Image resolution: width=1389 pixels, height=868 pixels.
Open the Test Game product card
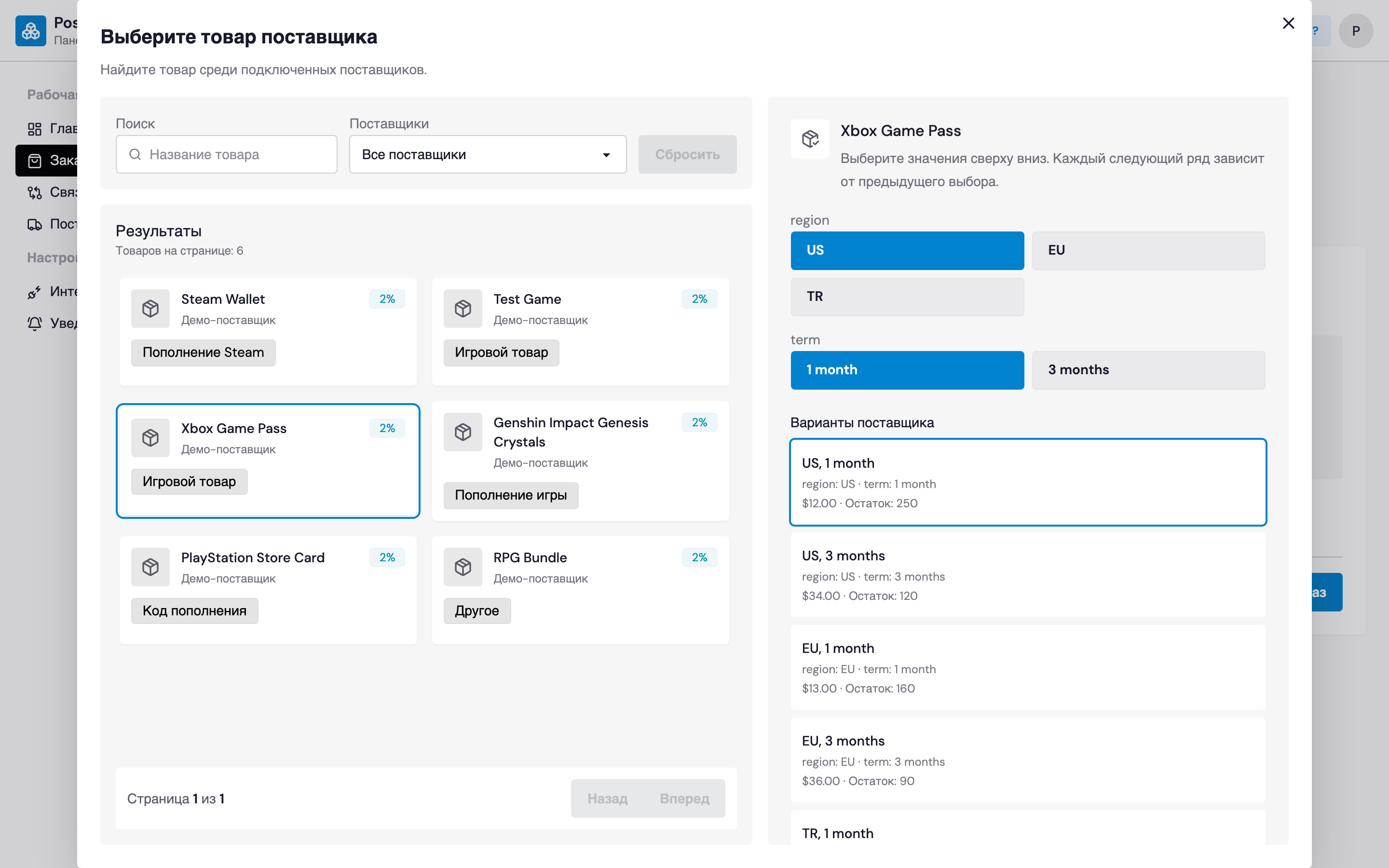pos(580,332)
